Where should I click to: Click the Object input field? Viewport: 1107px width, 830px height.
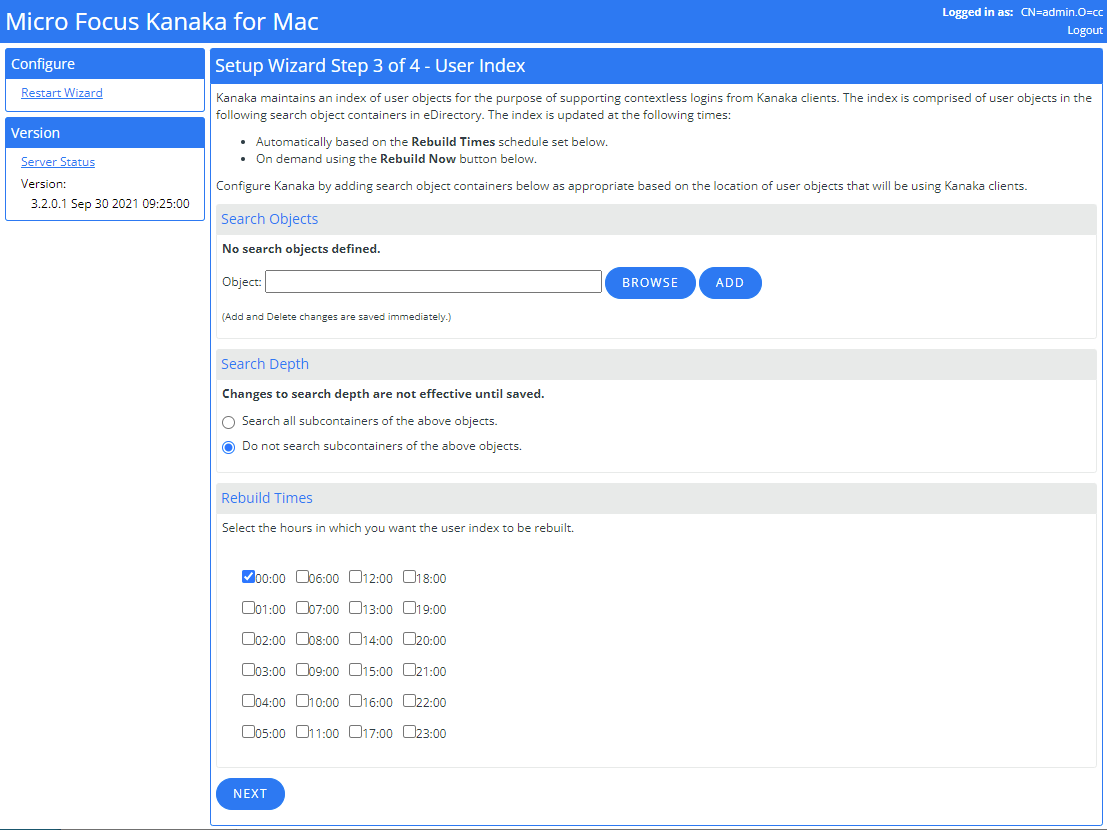point(433,282)
